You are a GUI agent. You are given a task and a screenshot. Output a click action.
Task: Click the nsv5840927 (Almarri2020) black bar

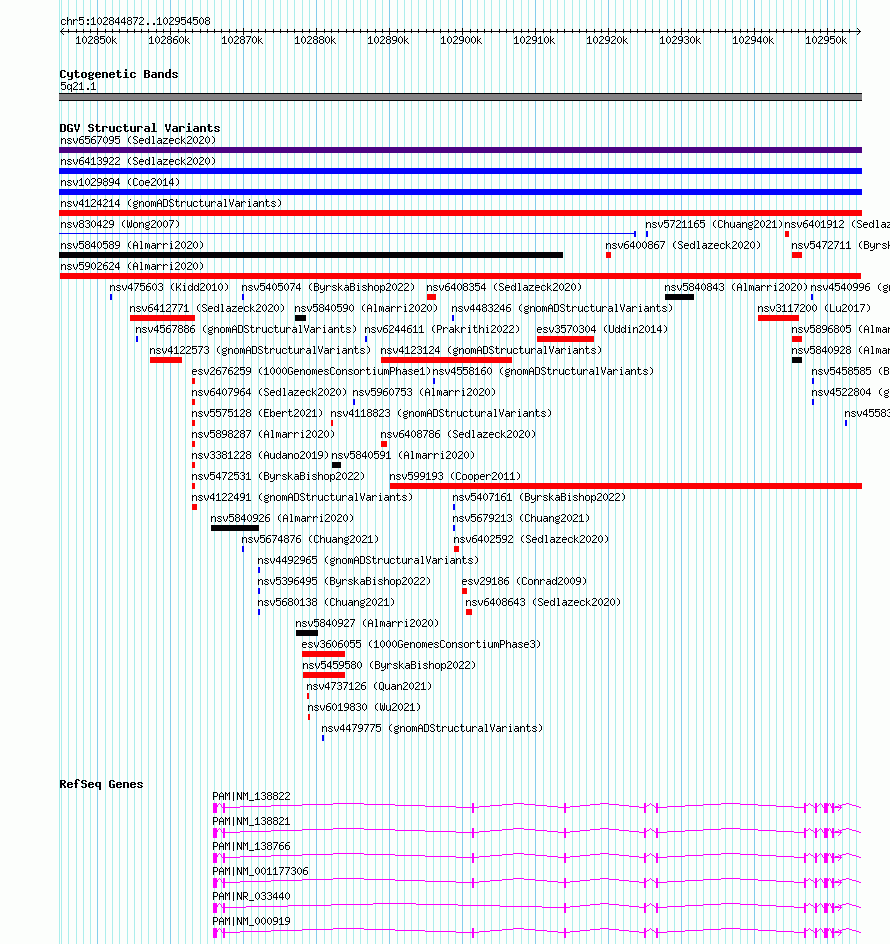pos(307,633)
